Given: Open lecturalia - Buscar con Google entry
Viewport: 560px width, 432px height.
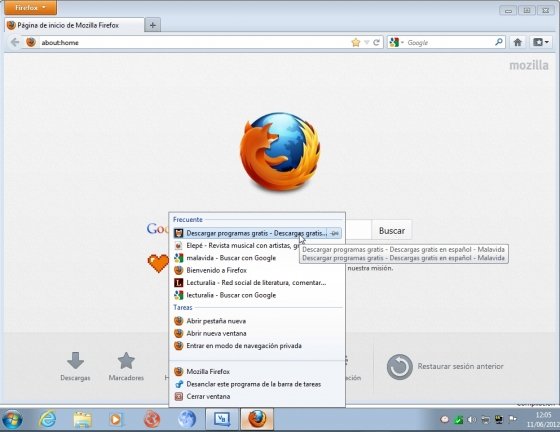Looking at the screenshot, I should point(257,295).
